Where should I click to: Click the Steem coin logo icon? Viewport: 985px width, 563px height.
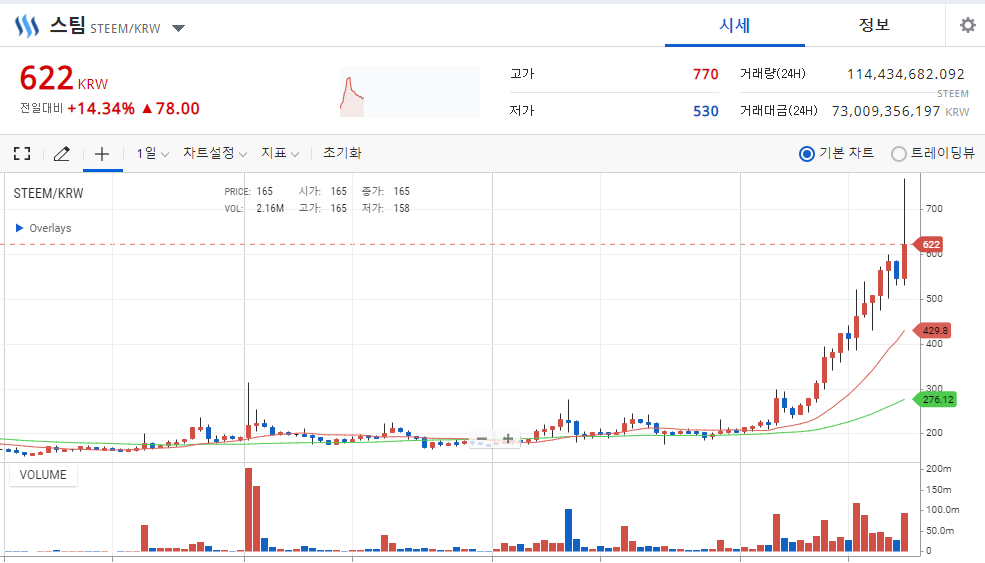[26, 26]
